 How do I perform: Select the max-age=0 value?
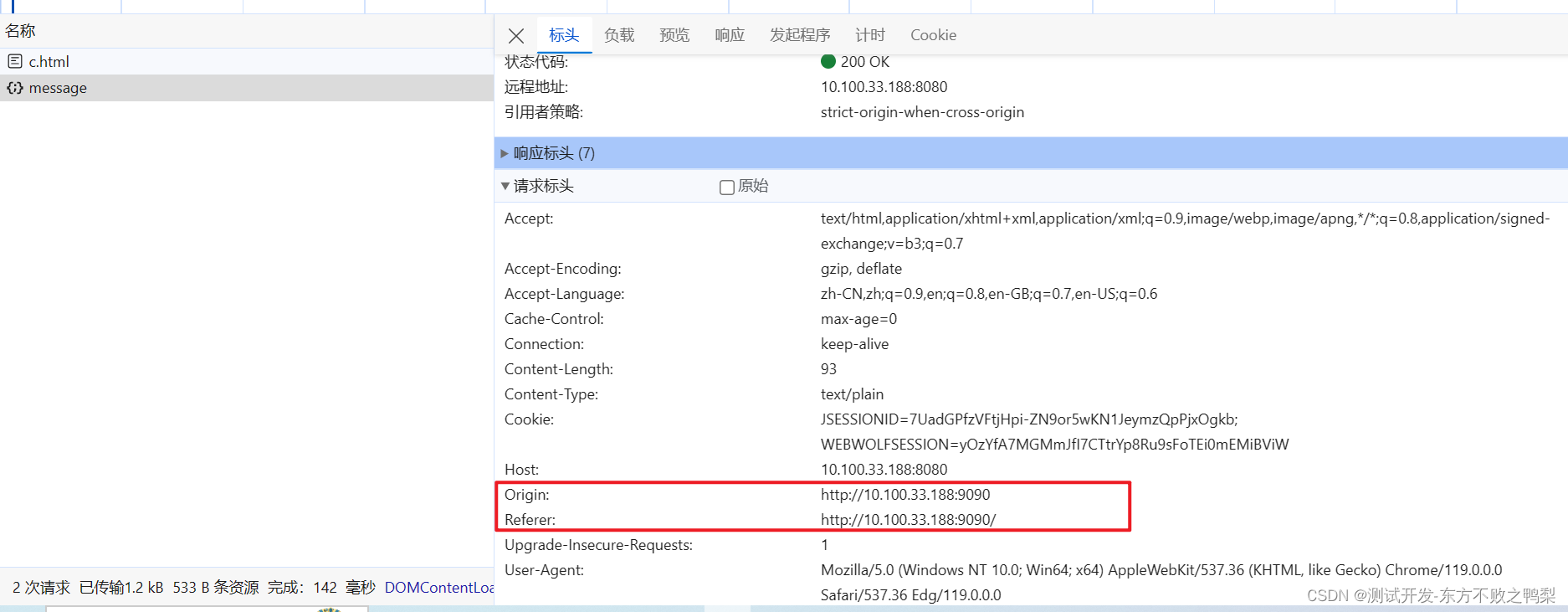(858, 319)
